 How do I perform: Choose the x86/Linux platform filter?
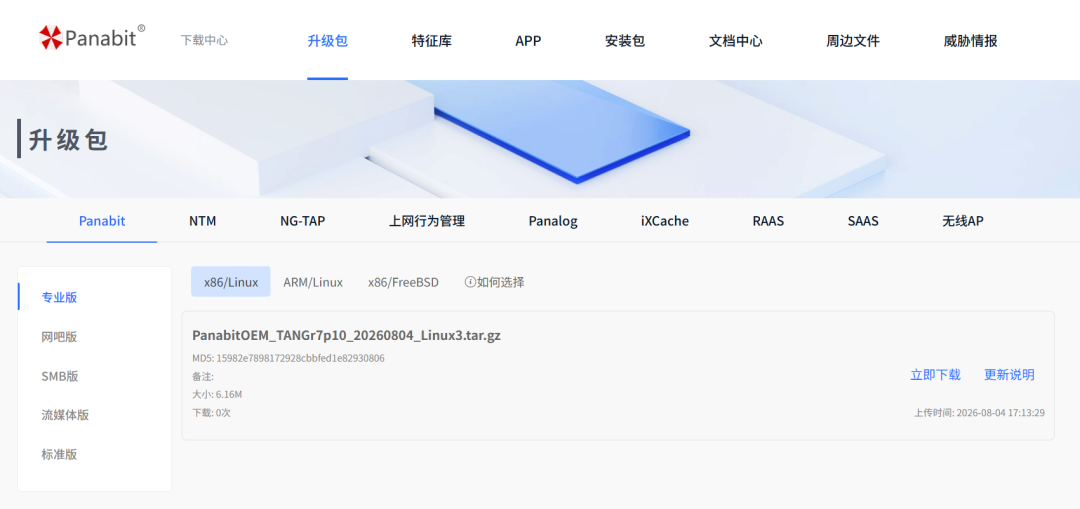231,282
